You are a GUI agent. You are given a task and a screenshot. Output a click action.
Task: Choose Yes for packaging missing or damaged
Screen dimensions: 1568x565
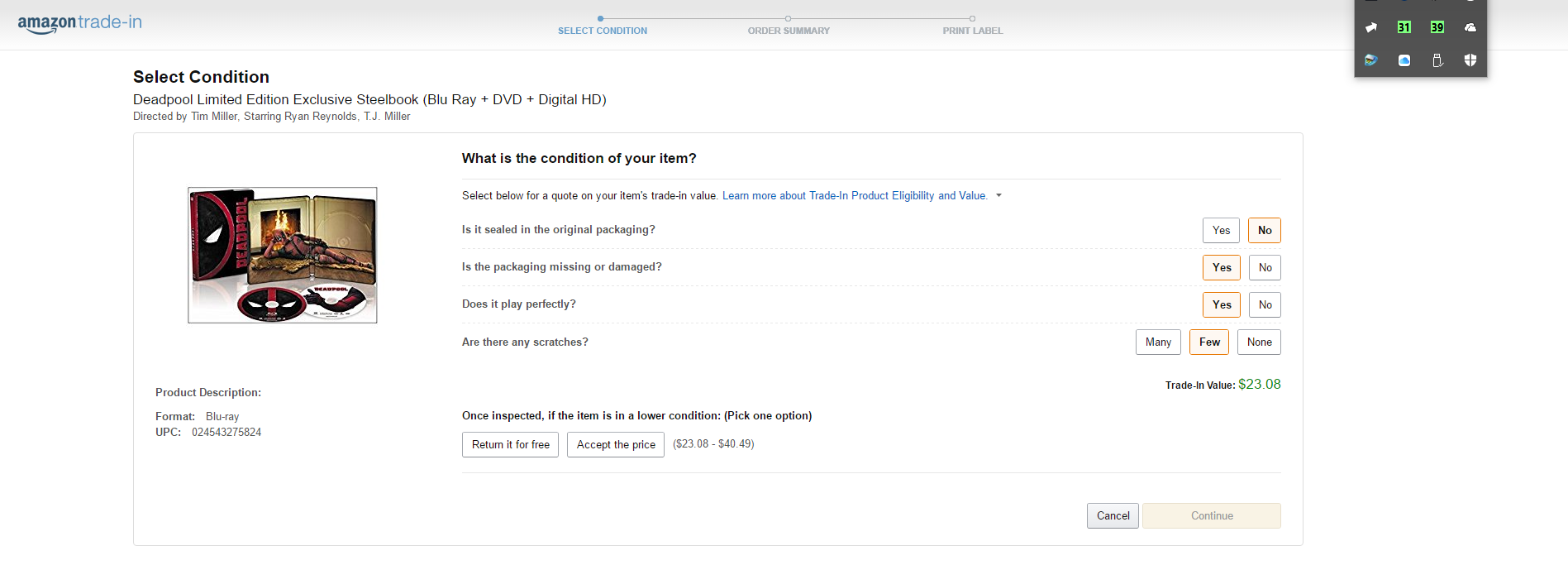tap(1222, 268)
